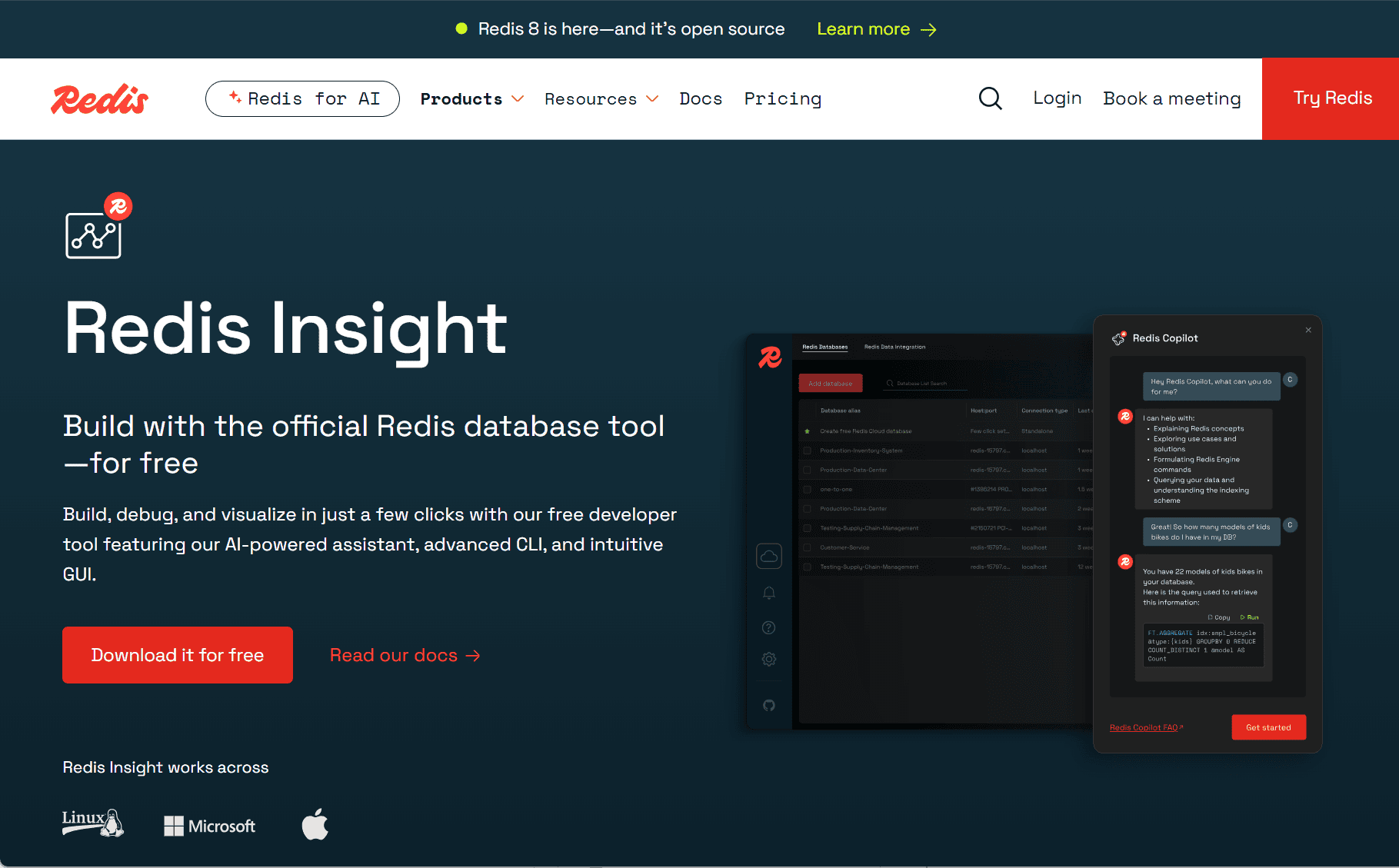Click Download it for free

177,654
